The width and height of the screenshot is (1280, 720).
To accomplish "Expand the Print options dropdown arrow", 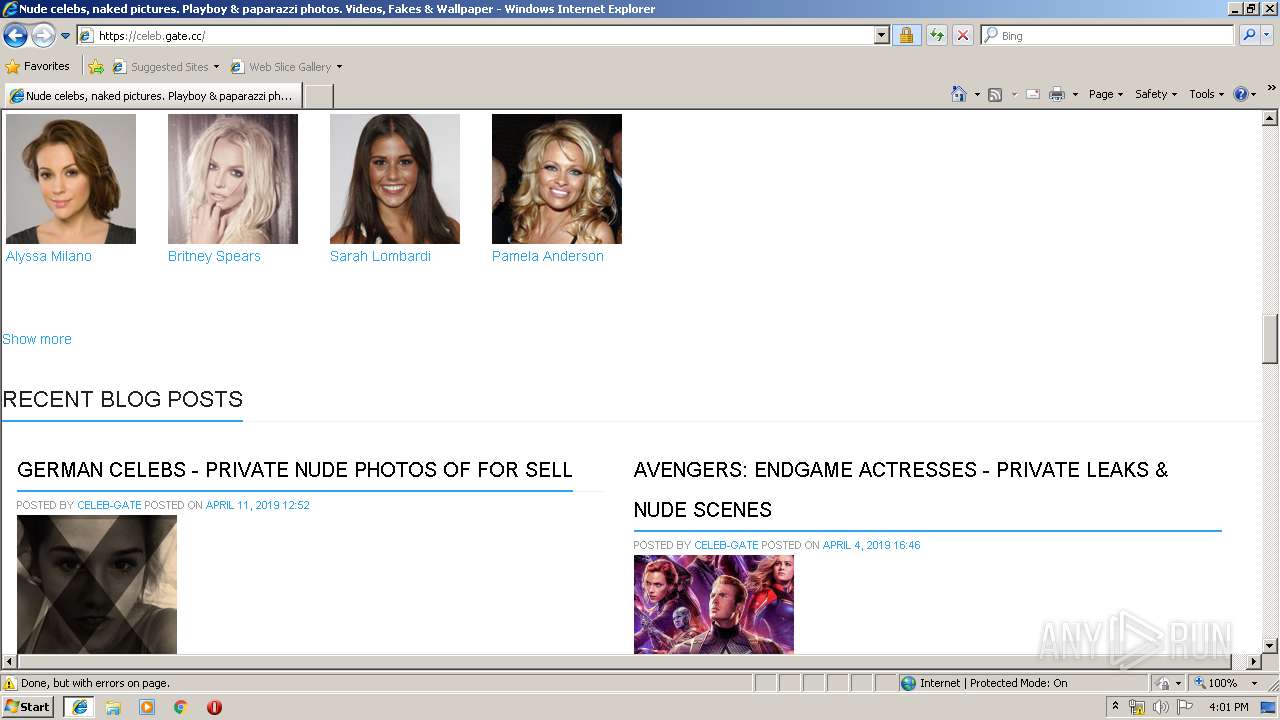I will [x=1075, y=94].
